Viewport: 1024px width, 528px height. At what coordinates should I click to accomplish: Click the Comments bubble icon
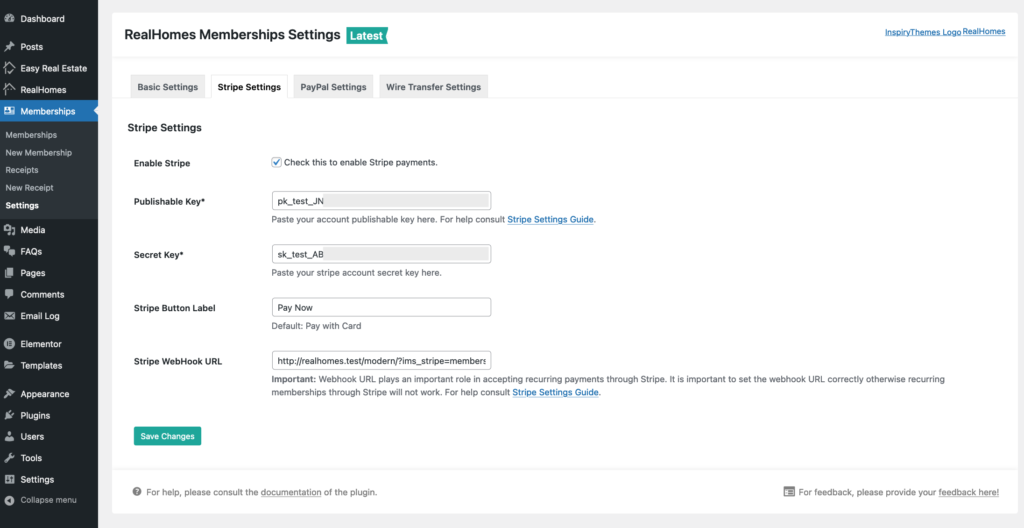pyautogui.click(x=9, y=294)
